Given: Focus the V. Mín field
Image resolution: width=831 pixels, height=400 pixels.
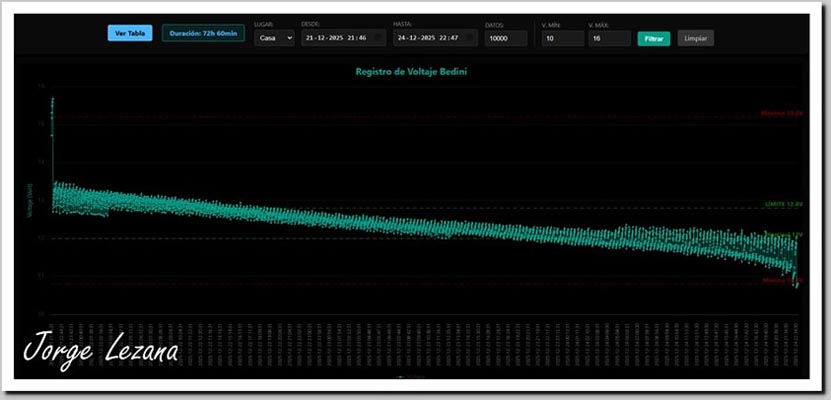Looking at the screenshot, I should point(562,38).
